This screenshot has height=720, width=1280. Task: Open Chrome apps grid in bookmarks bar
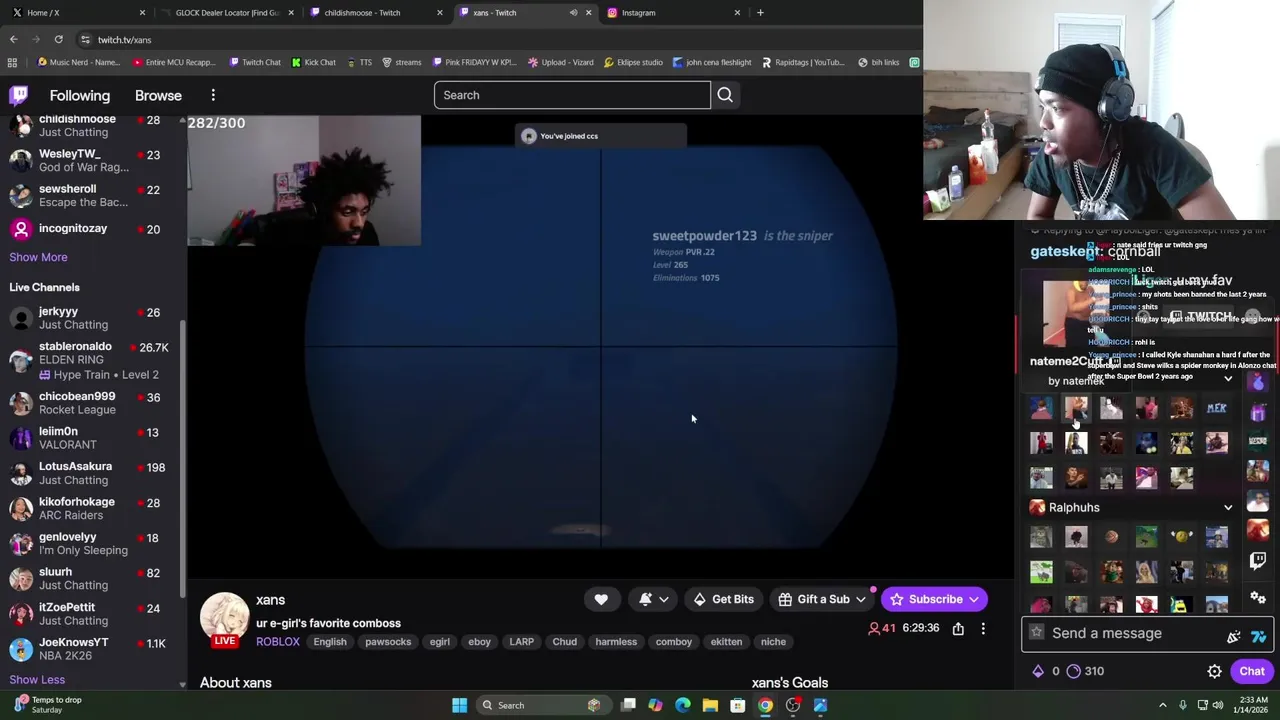[x=12, y=62]
